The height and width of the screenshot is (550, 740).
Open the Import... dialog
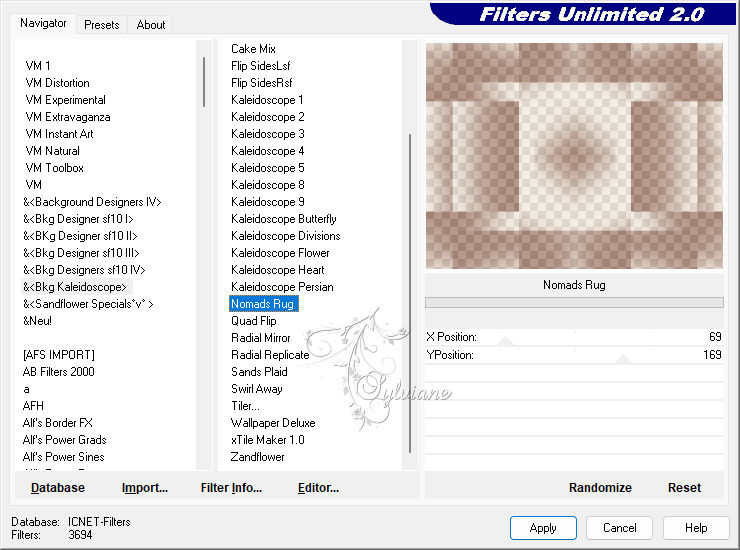tap(144, 488)
